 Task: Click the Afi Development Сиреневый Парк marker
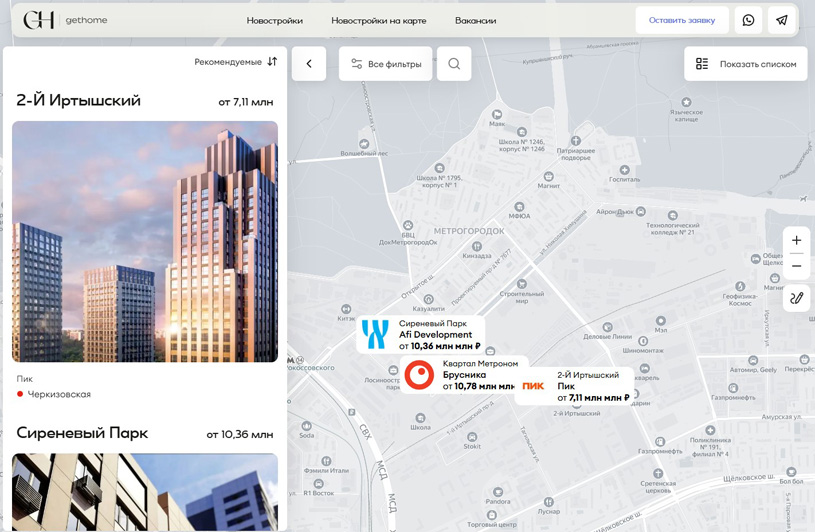tap(421, 335)
